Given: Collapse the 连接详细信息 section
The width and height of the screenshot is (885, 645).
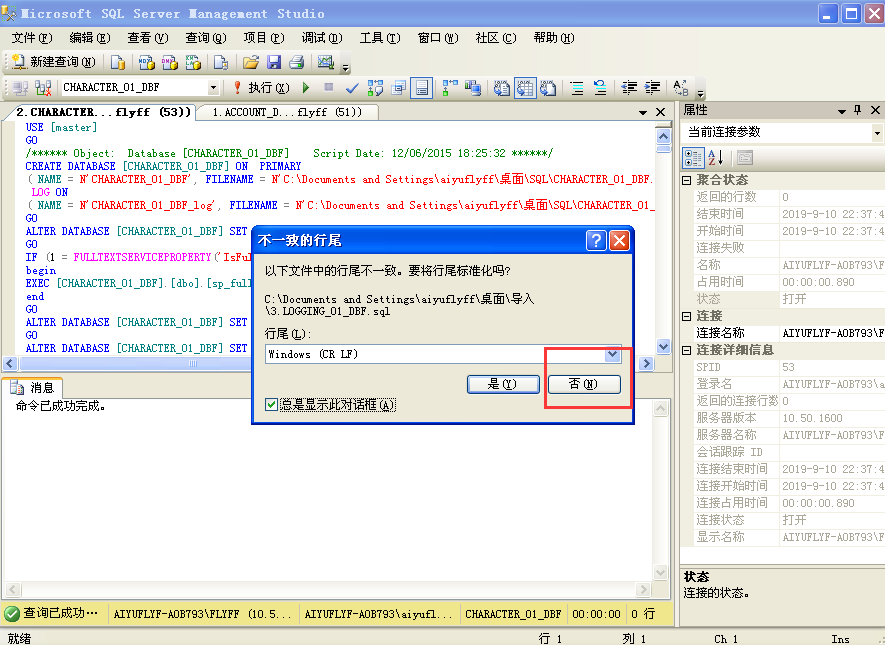Looking at the screenshot, I should click(687, 350).
